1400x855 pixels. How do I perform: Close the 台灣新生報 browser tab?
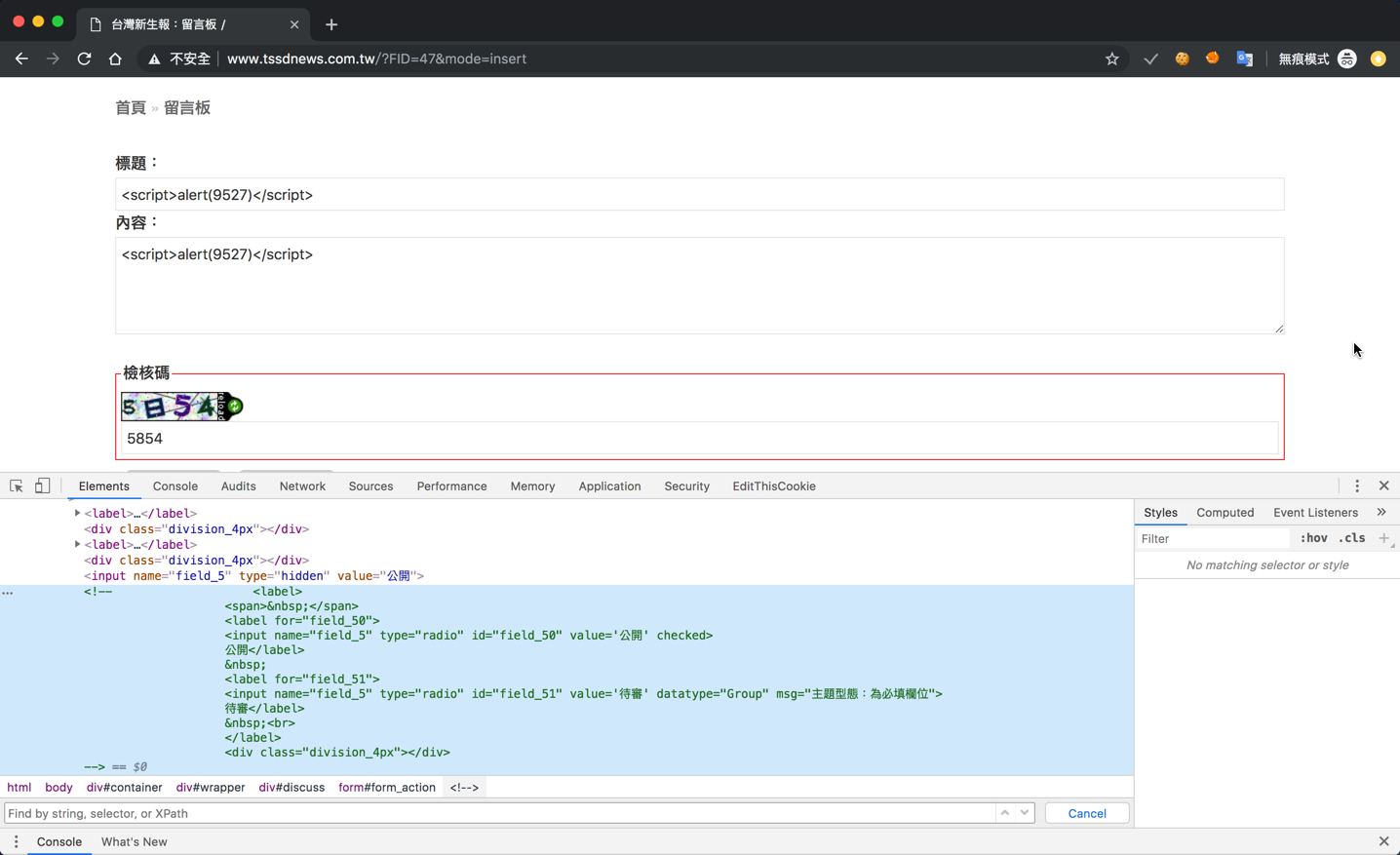(x=294, y=24)
